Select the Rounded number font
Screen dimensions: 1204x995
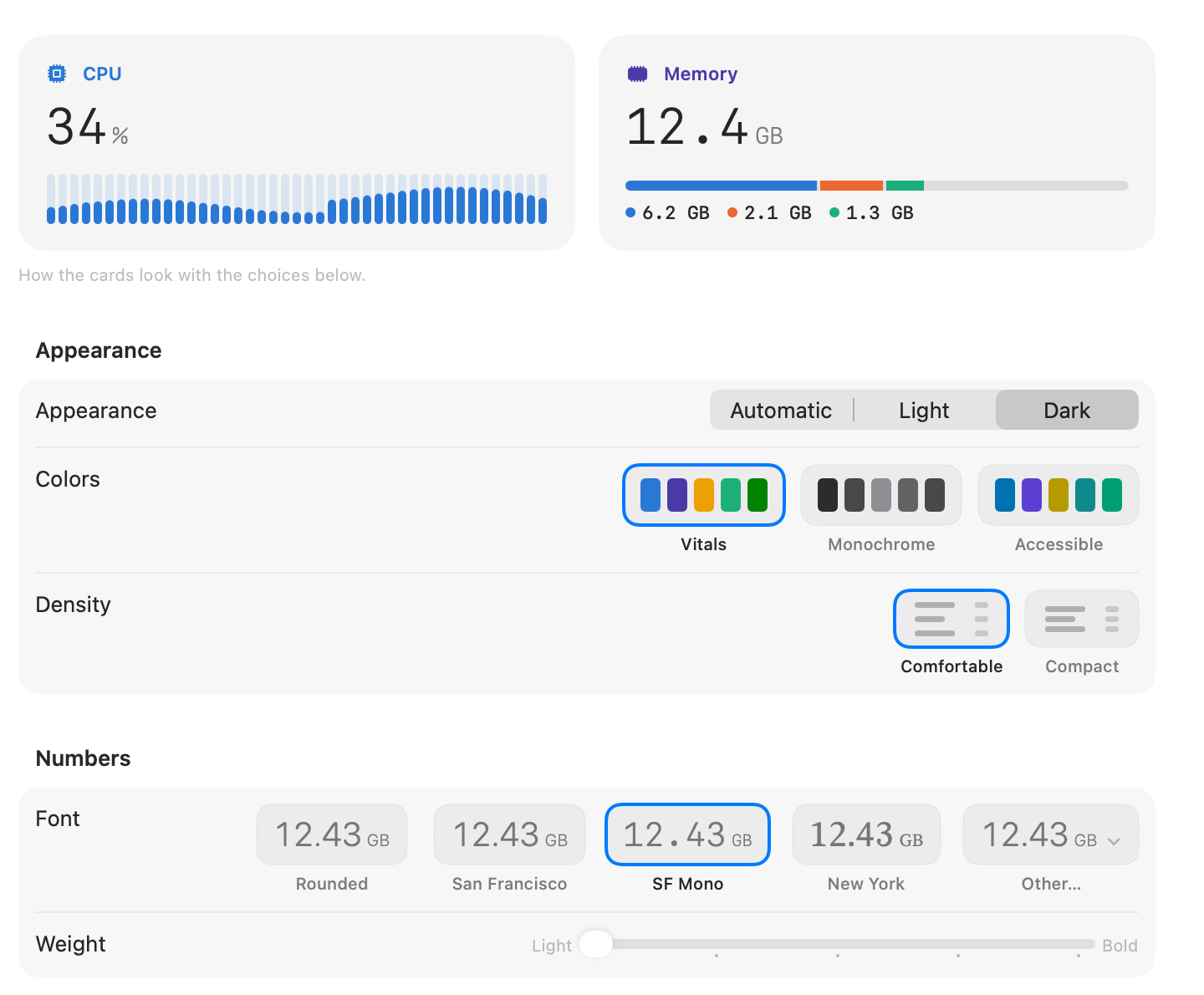[x=332, y=834]
